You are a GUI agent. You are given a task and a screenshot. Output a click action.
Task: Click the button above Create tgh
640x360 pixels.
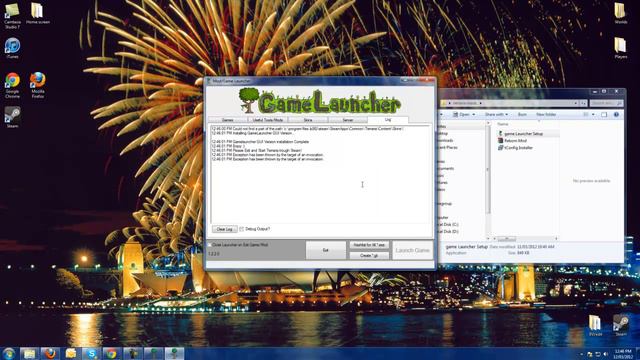pos(369,245)
